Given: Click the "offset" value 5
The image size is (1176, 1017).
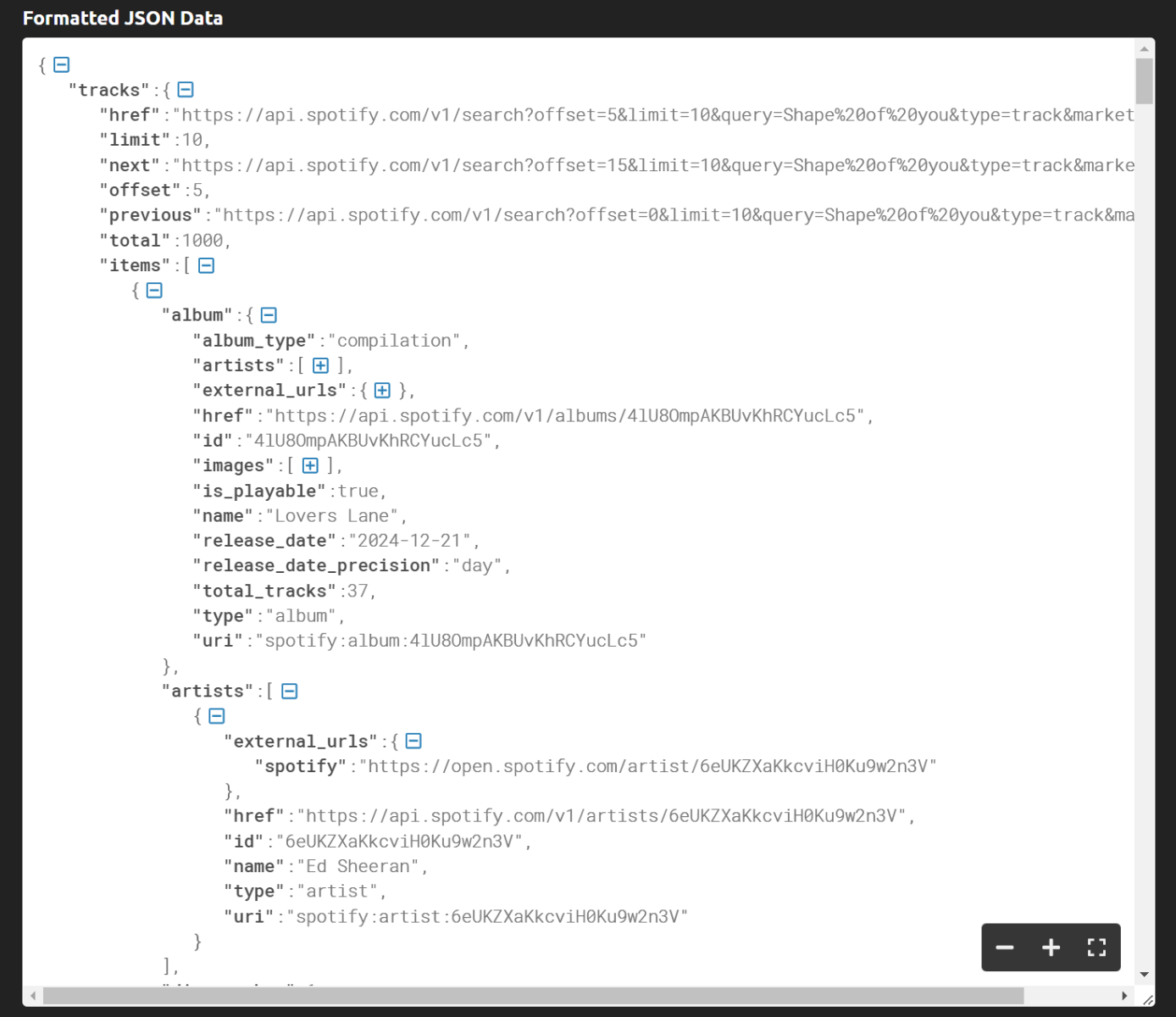Looking at the screenshot, I should [x=197, y=190].
